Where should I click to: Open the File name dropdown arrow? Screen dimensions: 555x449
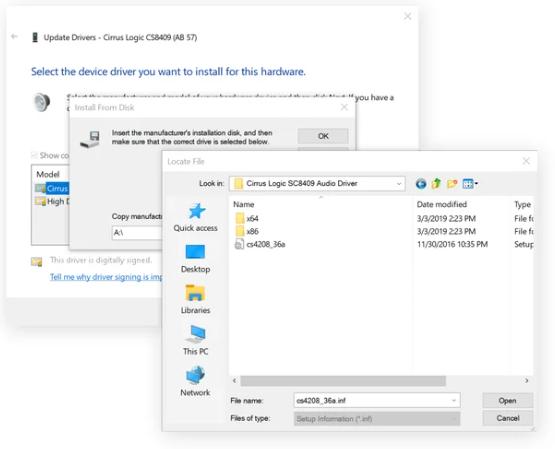click(x=454, y=401)
